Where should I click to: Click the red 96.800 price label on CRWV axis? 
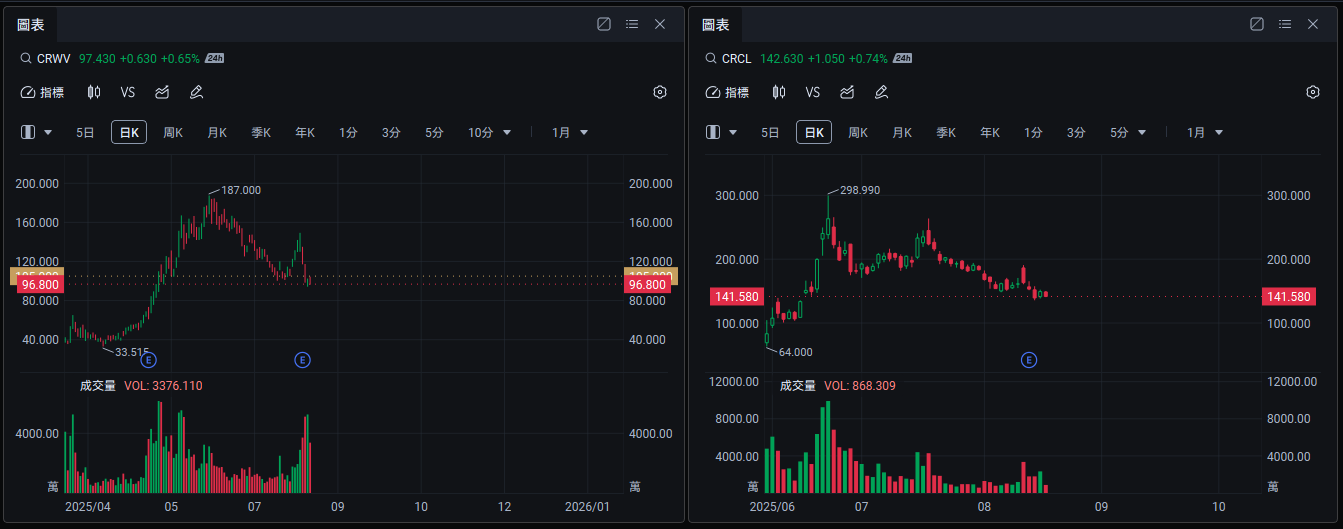point(37,285)
